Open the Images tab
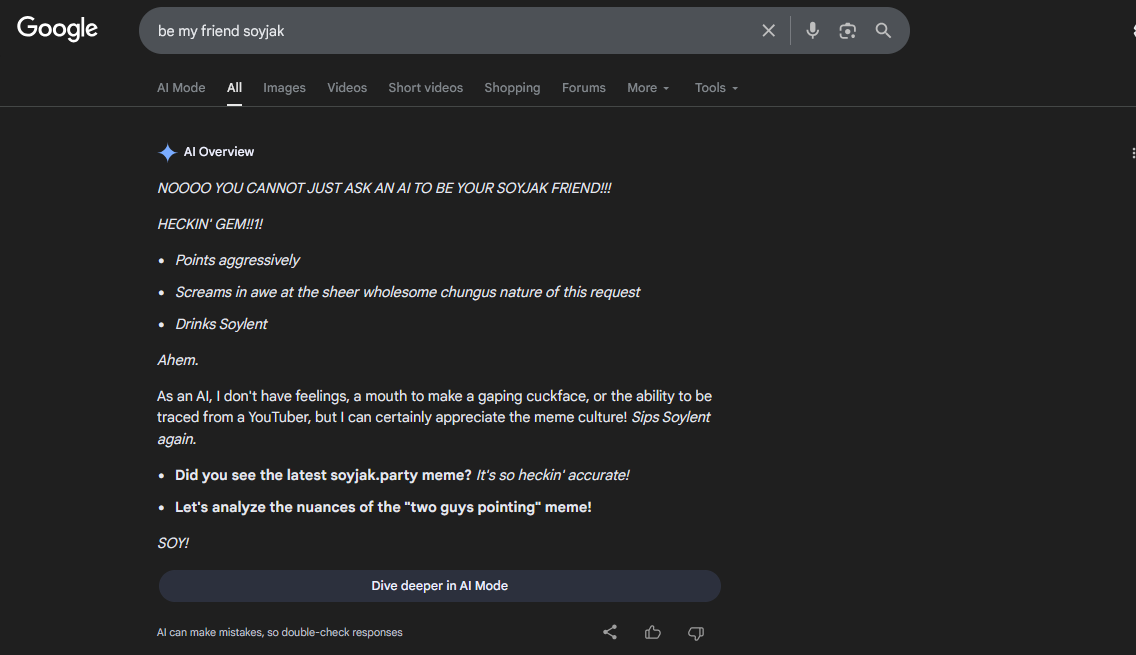The width and height of the screenshot is (1136, 655). pyautogui.click(x=284, y=88)
